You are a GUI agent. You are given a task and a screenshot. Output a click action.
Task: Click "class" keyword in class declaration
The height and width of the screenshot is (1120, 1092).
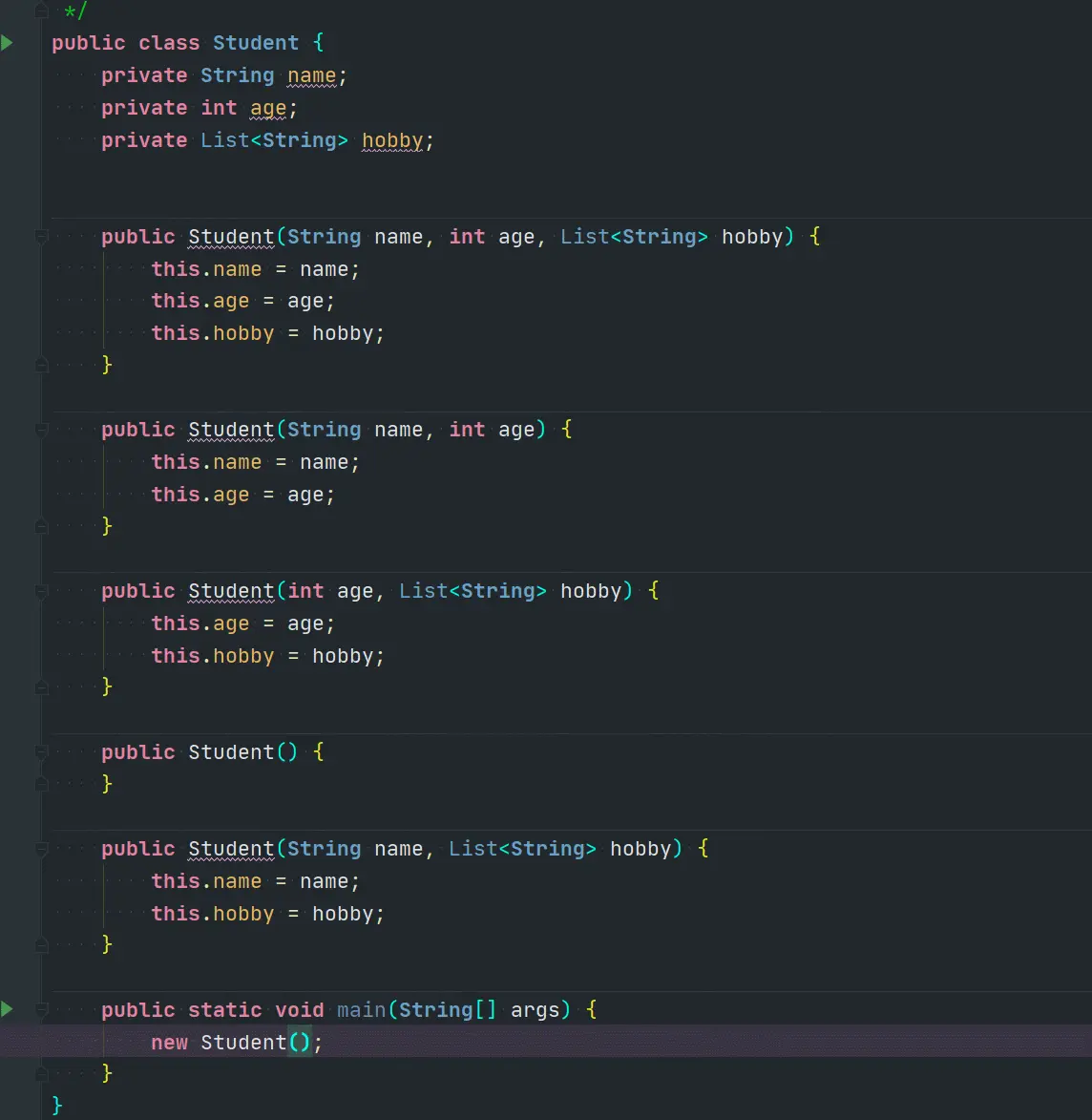pos(169,43)
